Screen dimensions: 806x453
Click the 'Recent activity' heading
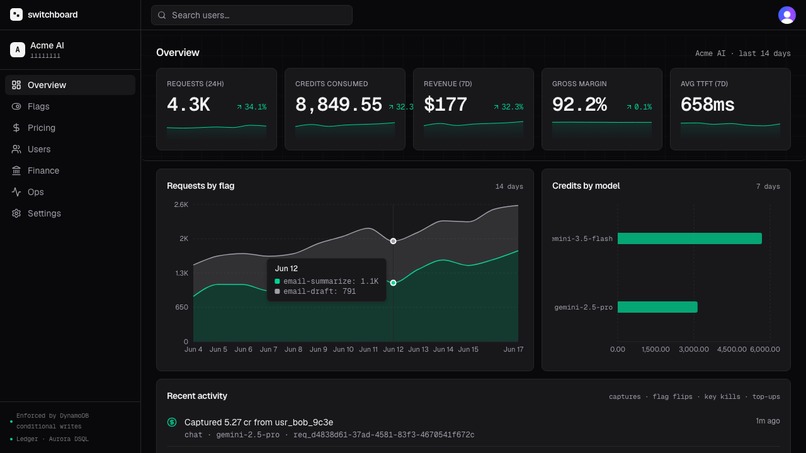[197, 396]
